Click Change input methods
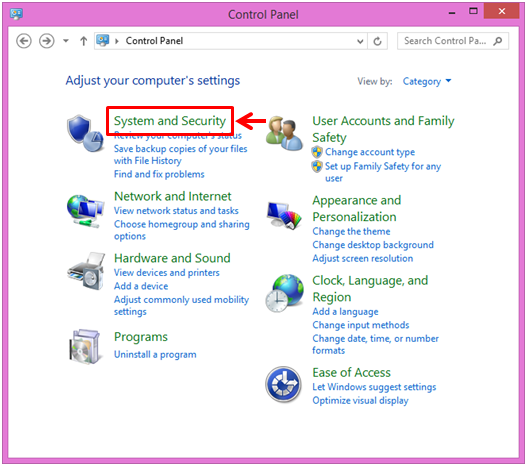526x465 pixels. 361,325
